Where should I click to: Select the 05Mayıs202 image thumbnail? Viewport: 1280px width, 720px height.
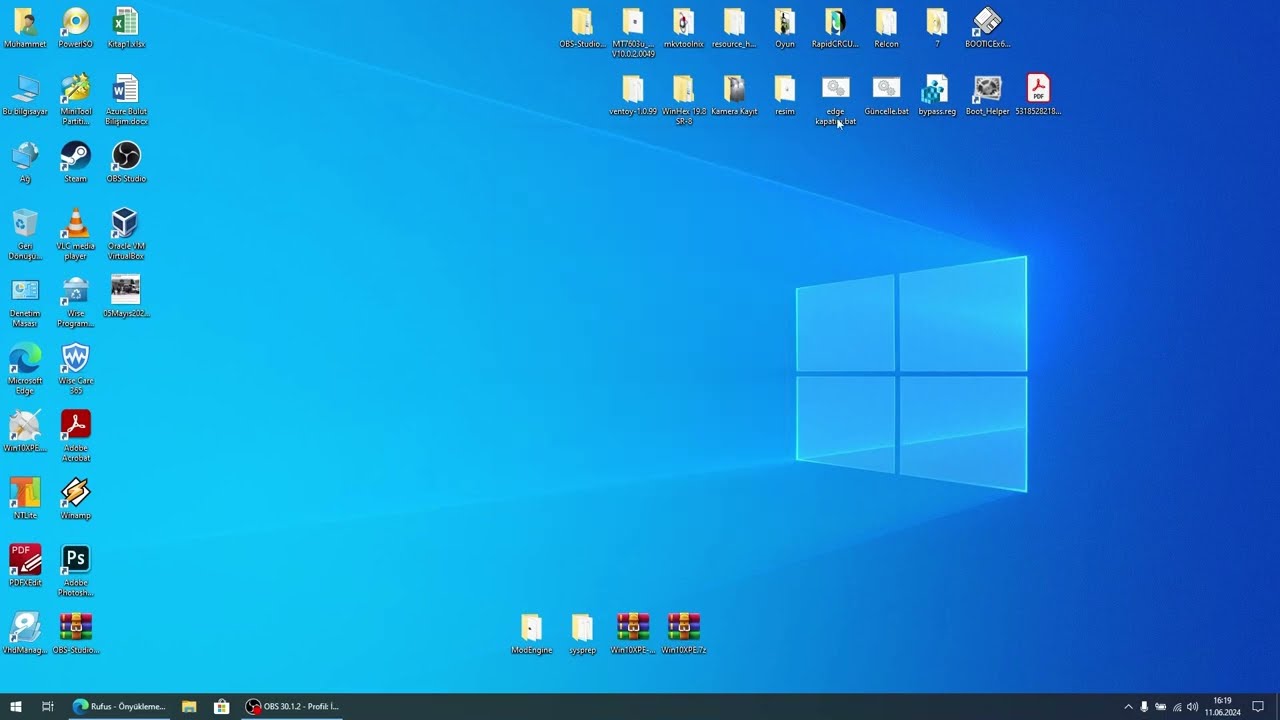[x=126, y=297]
